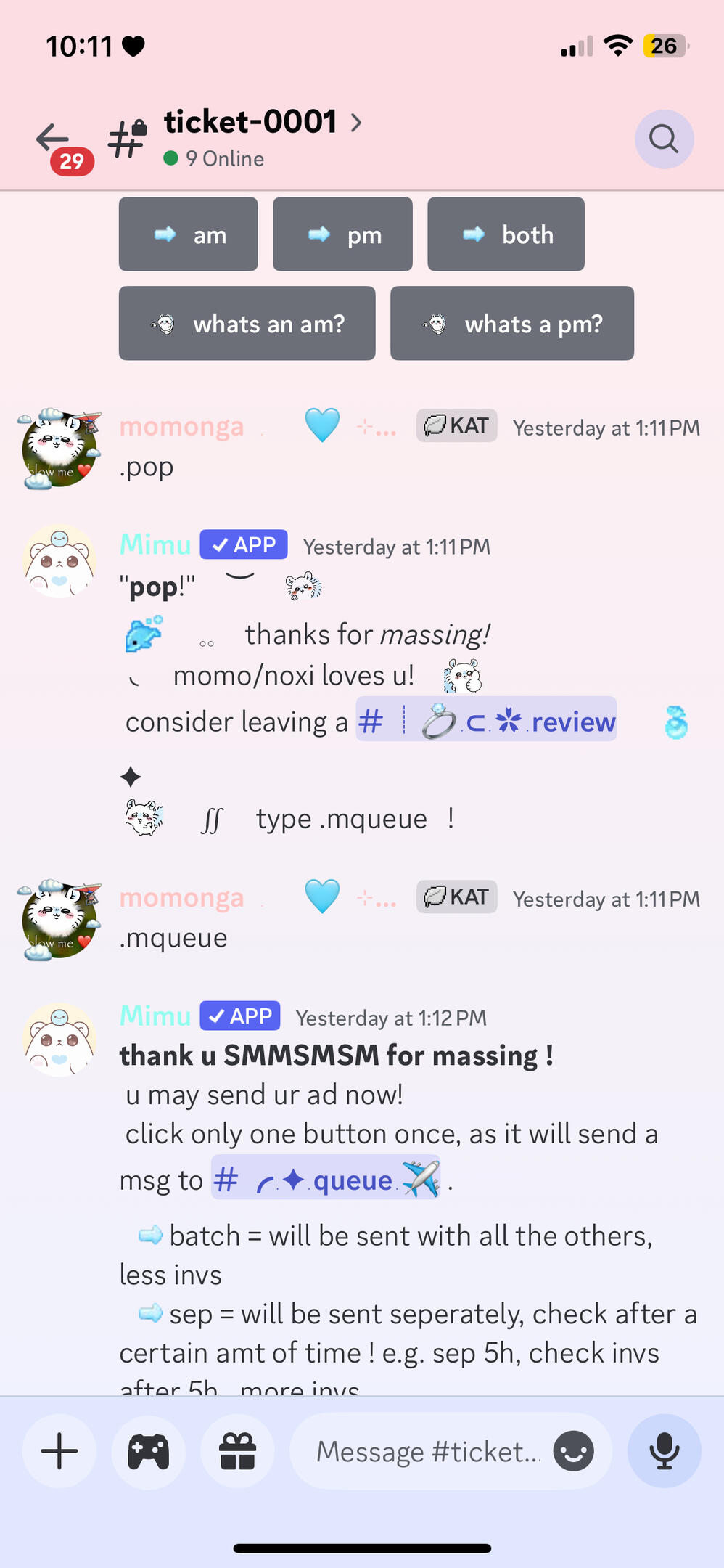
Task: Tap the KAT server tag on .pop message
Action: pos(456,426)
